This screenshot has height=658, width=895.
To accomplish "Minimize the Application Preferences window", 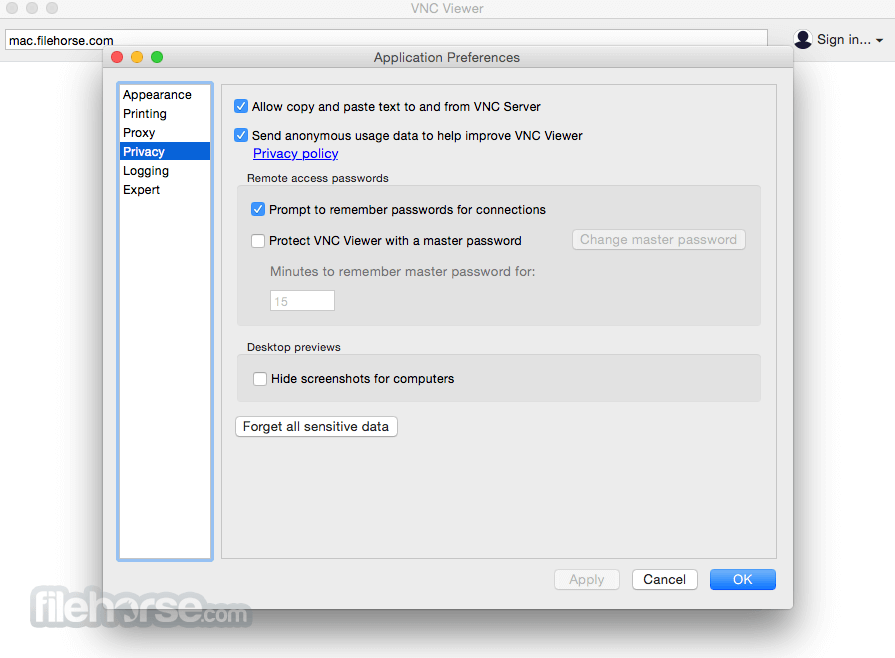I will tap(137, 57).
